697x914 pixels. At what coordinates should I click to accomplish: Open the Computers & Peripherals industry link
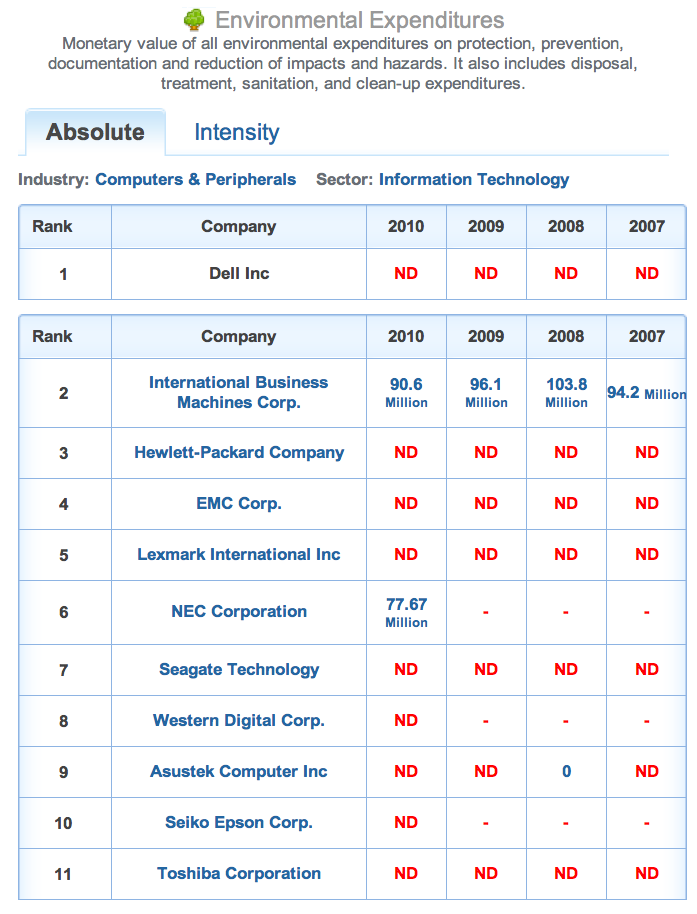point(195,180)
